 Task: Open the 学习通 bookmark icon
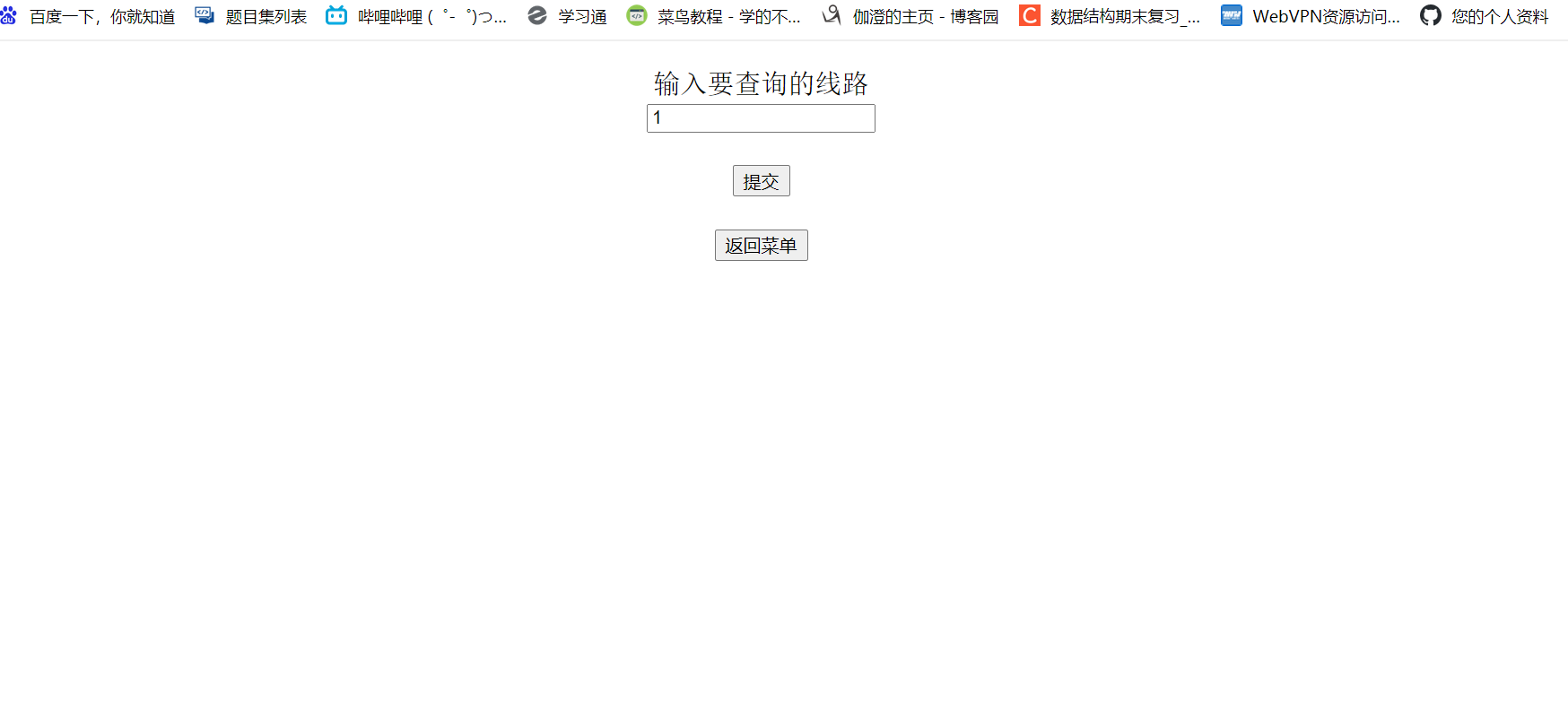point(537,15)
